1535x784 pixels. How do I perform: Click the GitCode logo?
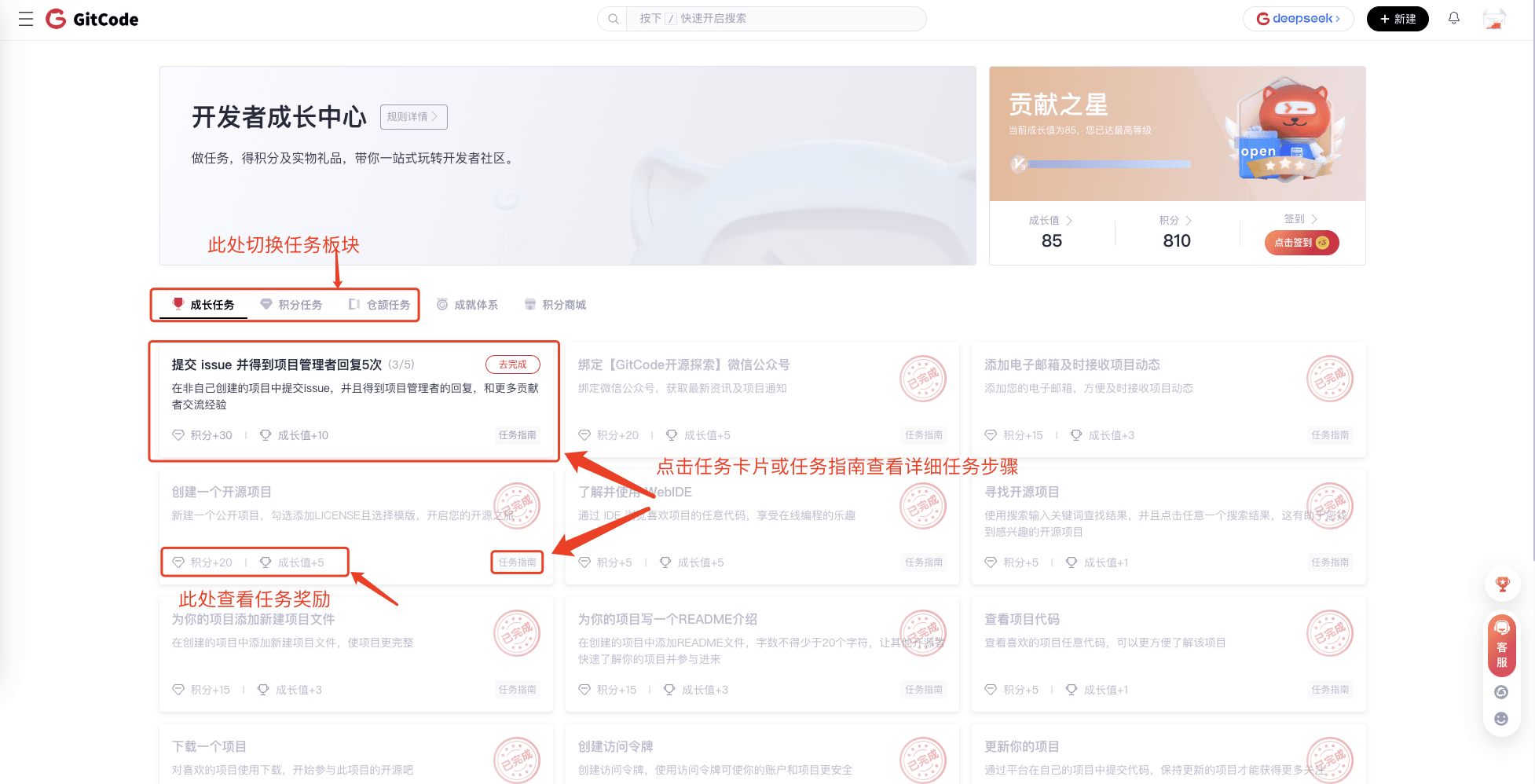(x=92, y=19)
